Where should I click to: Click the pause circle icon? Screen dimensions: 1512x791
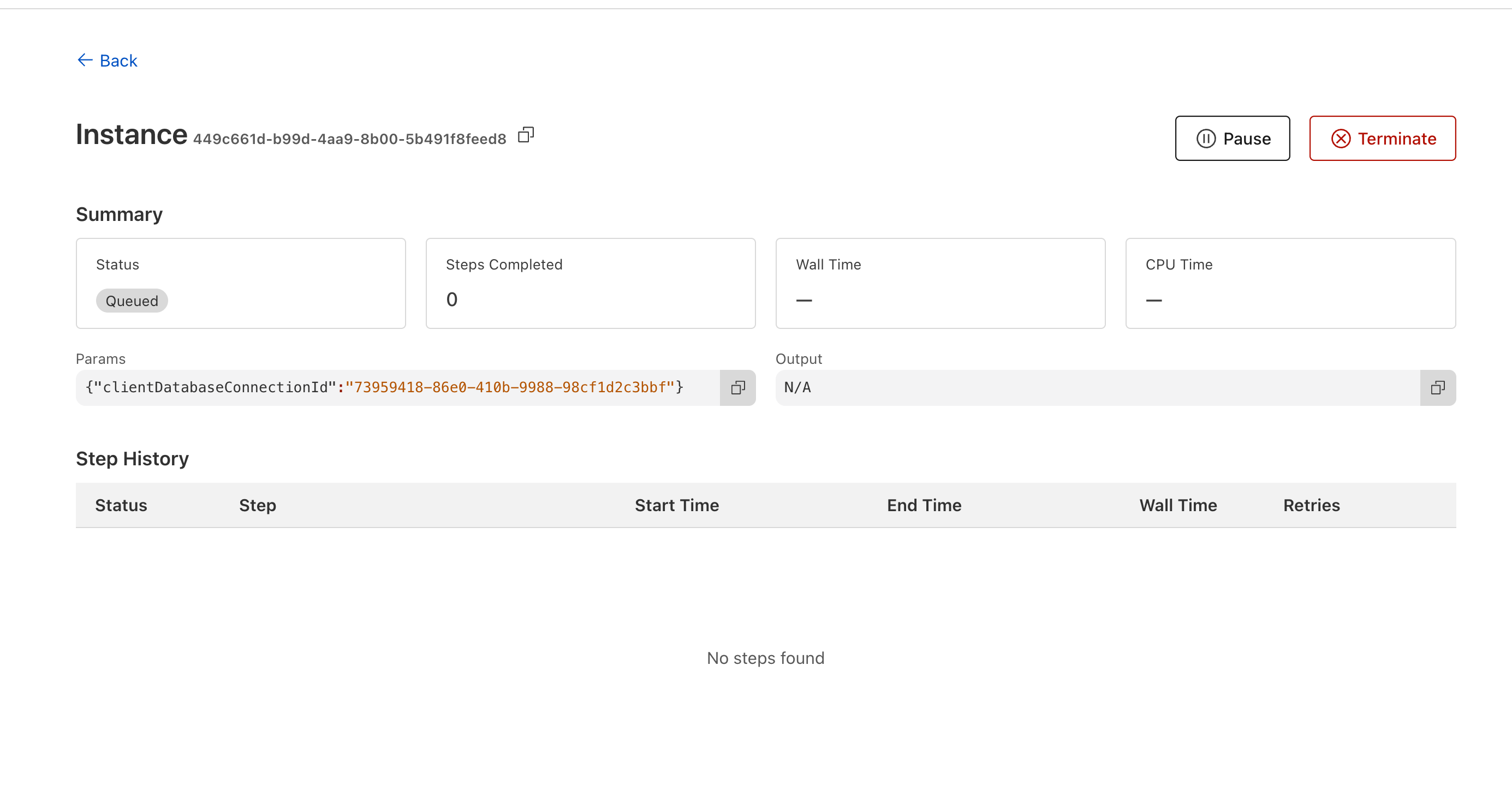point(1206,139)
